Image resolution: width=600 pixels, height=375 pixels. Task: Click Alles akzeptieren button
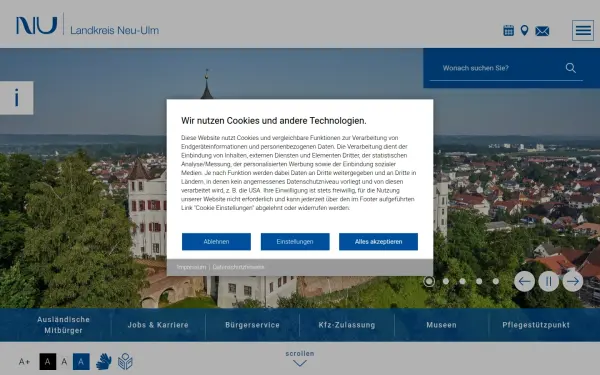[378, 242]
